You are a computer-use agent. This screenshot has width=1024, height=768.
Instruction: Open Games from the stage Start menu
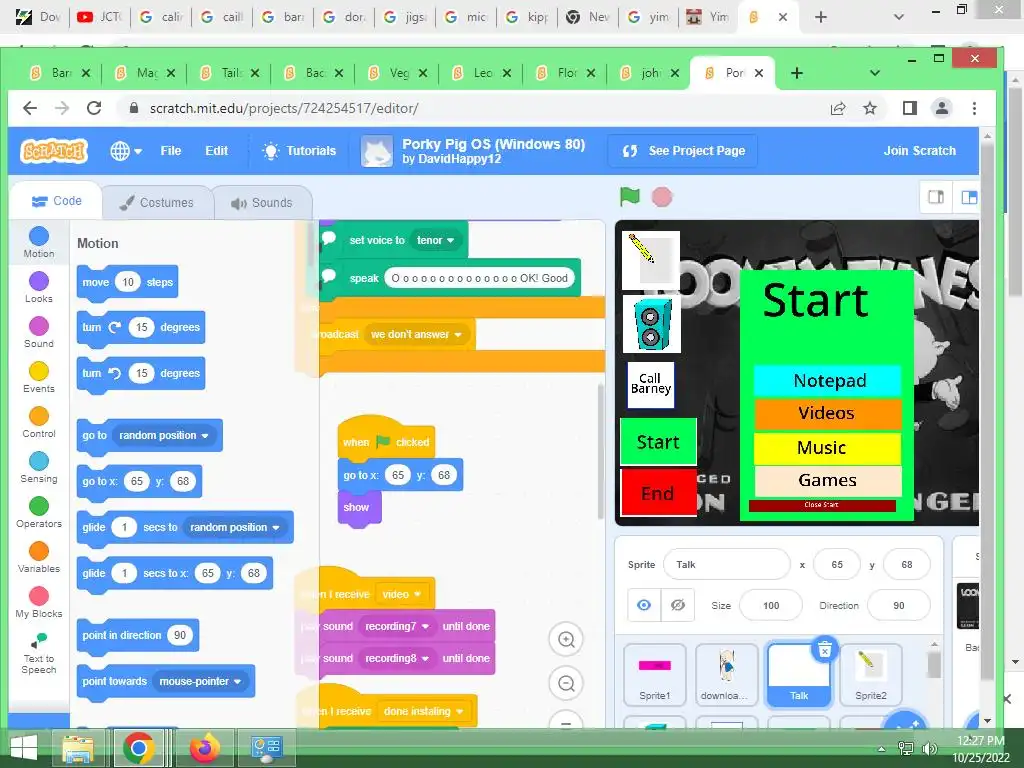pos(828,481)
